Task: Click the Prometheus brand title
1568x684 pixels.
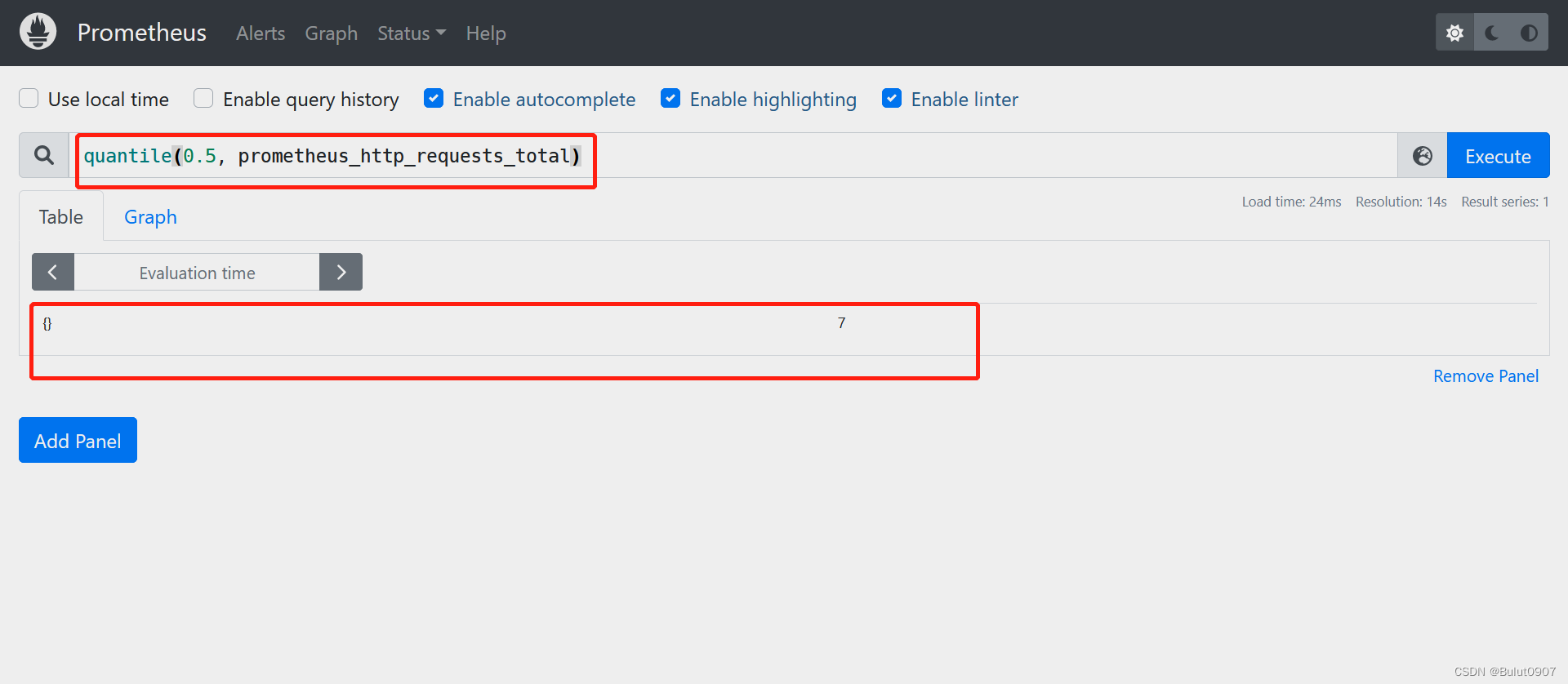Action: point(142,33)
